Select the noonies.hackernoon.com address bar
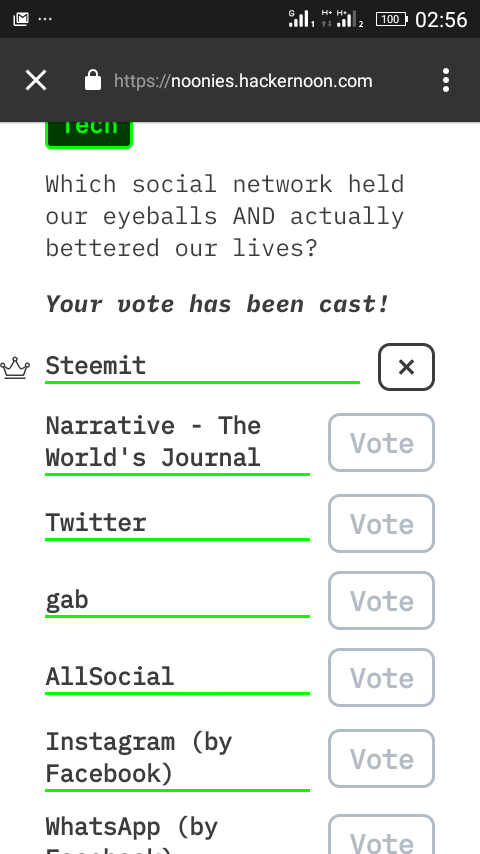This screenshot has height=854, width=480. click(243, 81)
